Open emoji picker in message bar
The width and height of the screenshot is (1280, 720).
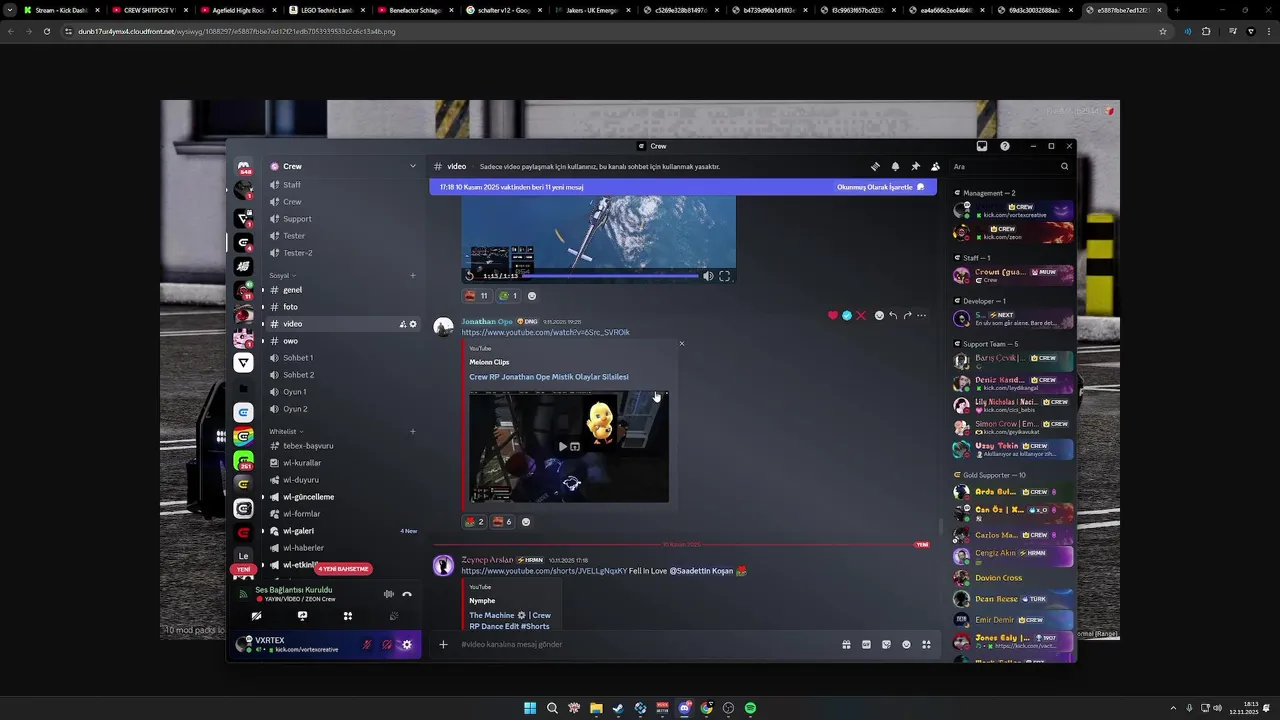pyautogui.click(x=906, y=645)
